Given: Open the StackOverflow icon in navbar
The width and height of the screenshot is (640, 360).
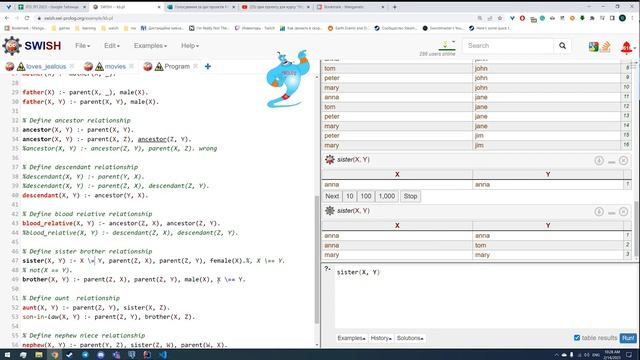Looking at the screenshot, I should [x=606, y=47].
